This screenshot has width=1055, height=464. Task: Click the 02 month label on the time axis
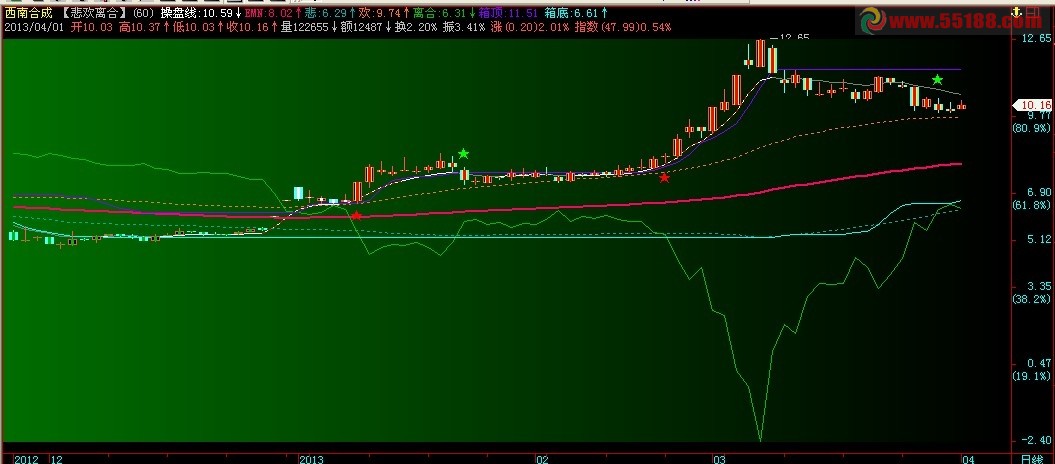tap(542, 459)
